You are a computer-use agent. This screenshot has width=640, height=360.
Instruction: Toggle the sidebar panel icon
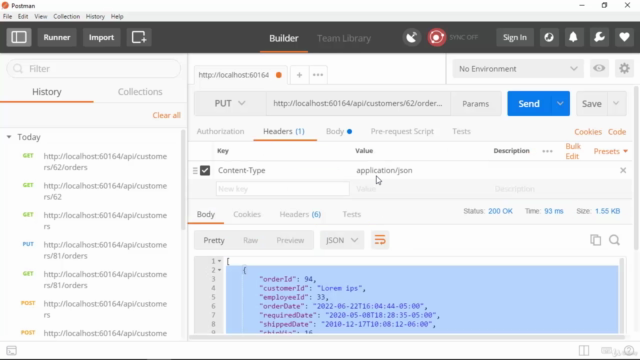(19, 37)
